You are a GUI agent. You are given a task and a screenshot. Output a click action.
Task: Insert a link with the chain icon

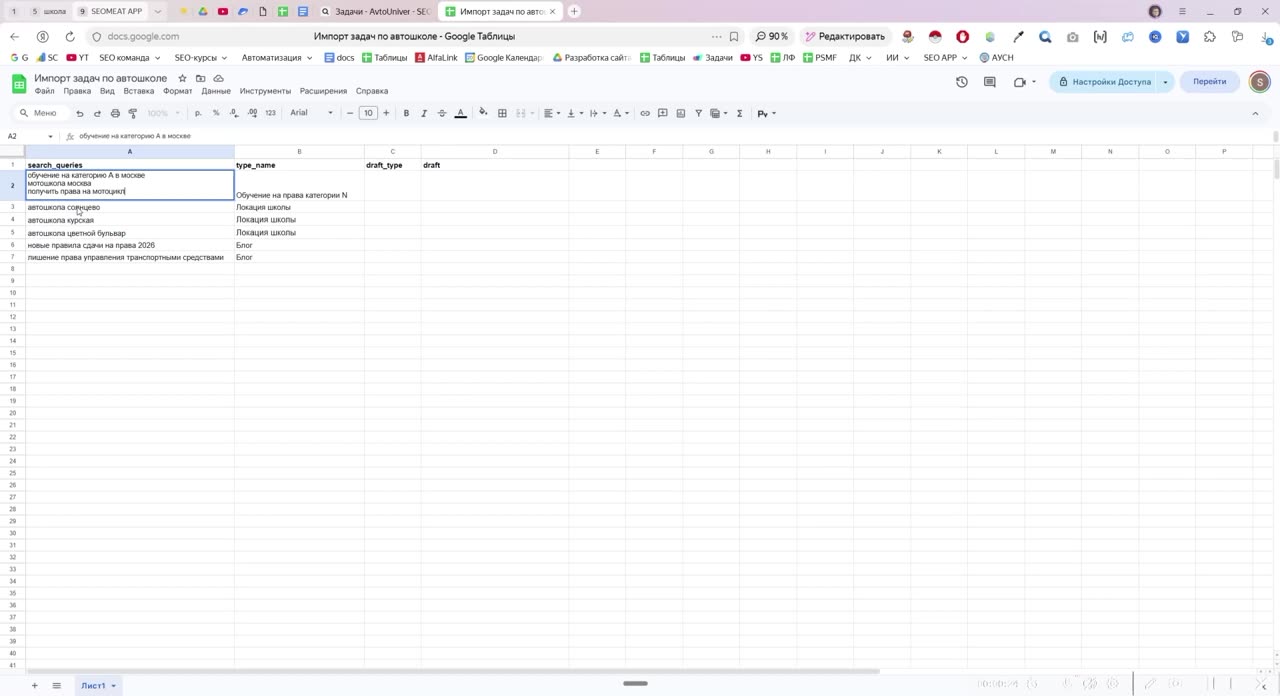[x=645, y=113]
